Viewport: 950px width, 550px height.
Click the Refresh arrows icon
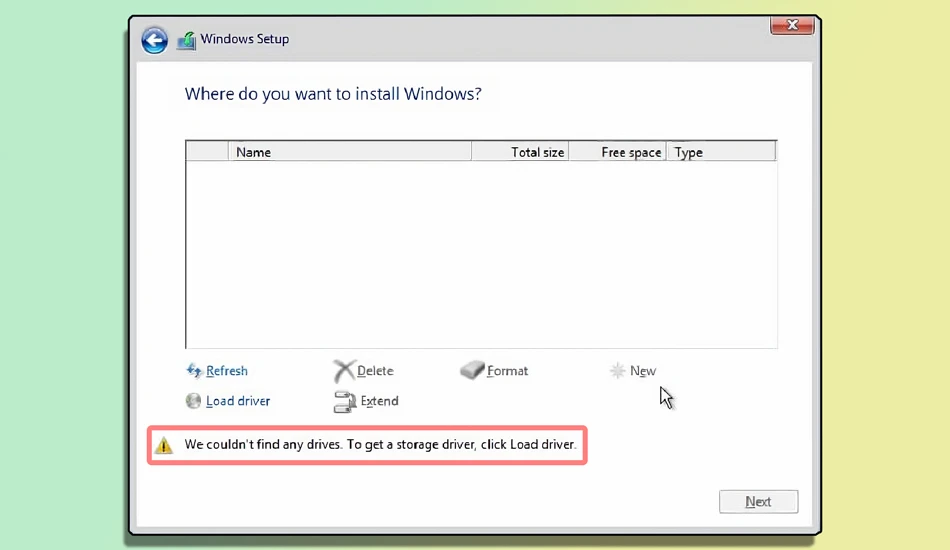tap(194, 370)
